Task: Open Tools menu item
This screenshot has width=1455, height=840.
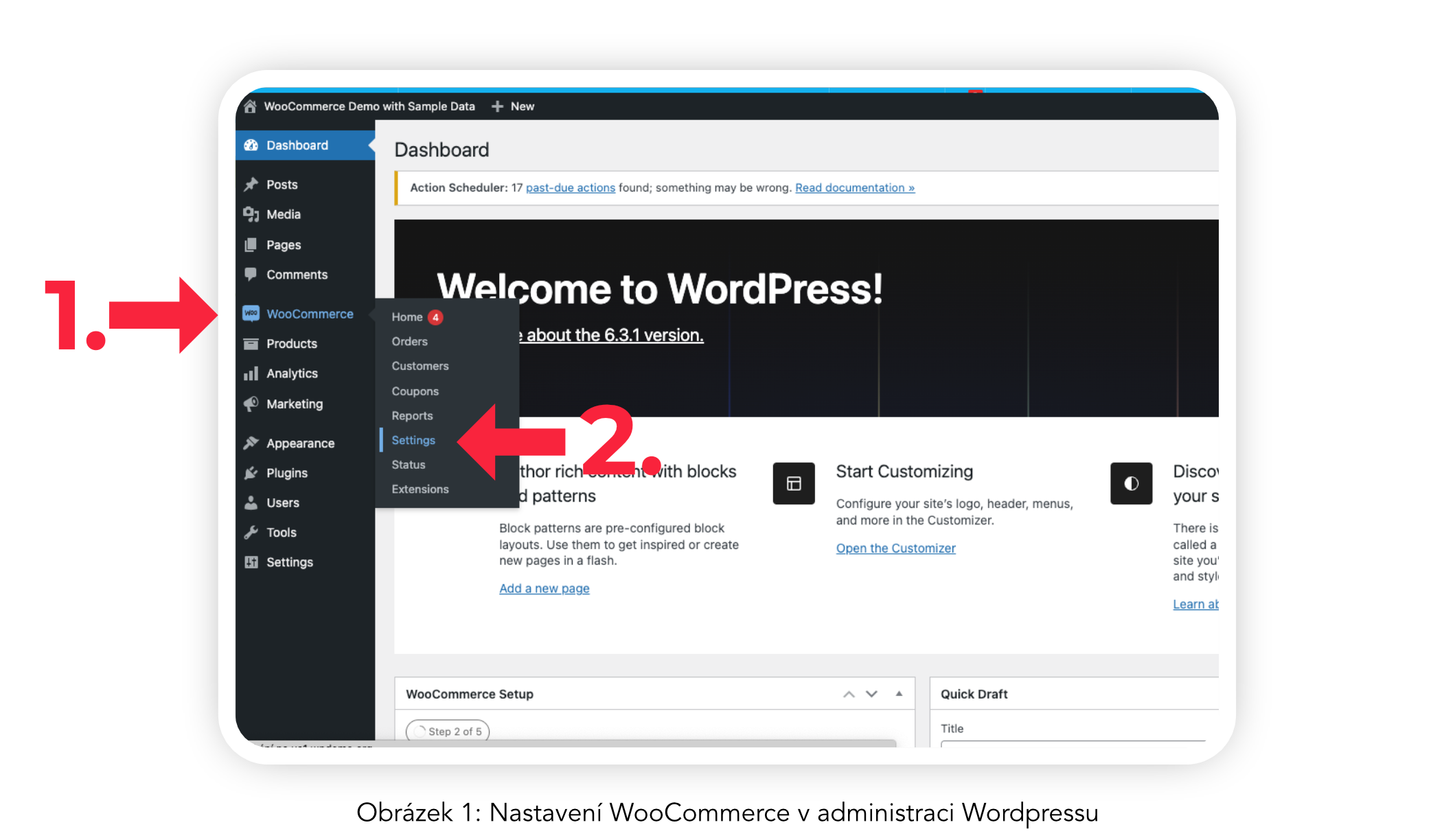Action: [282, 533]
